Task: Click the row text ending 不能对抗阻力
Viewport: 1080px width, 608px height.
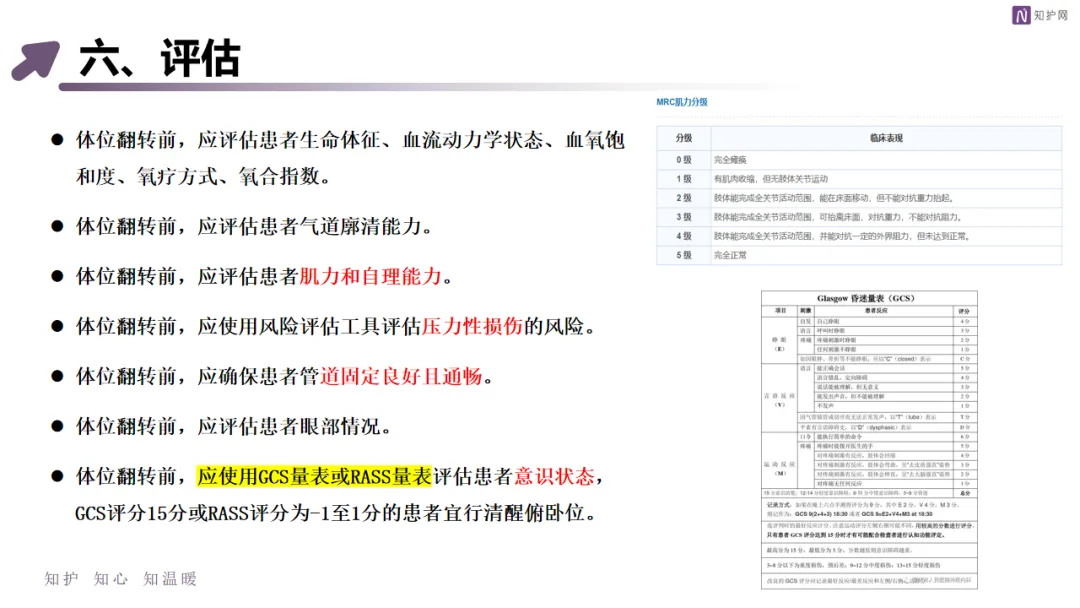Action: (x=838, y=217)
